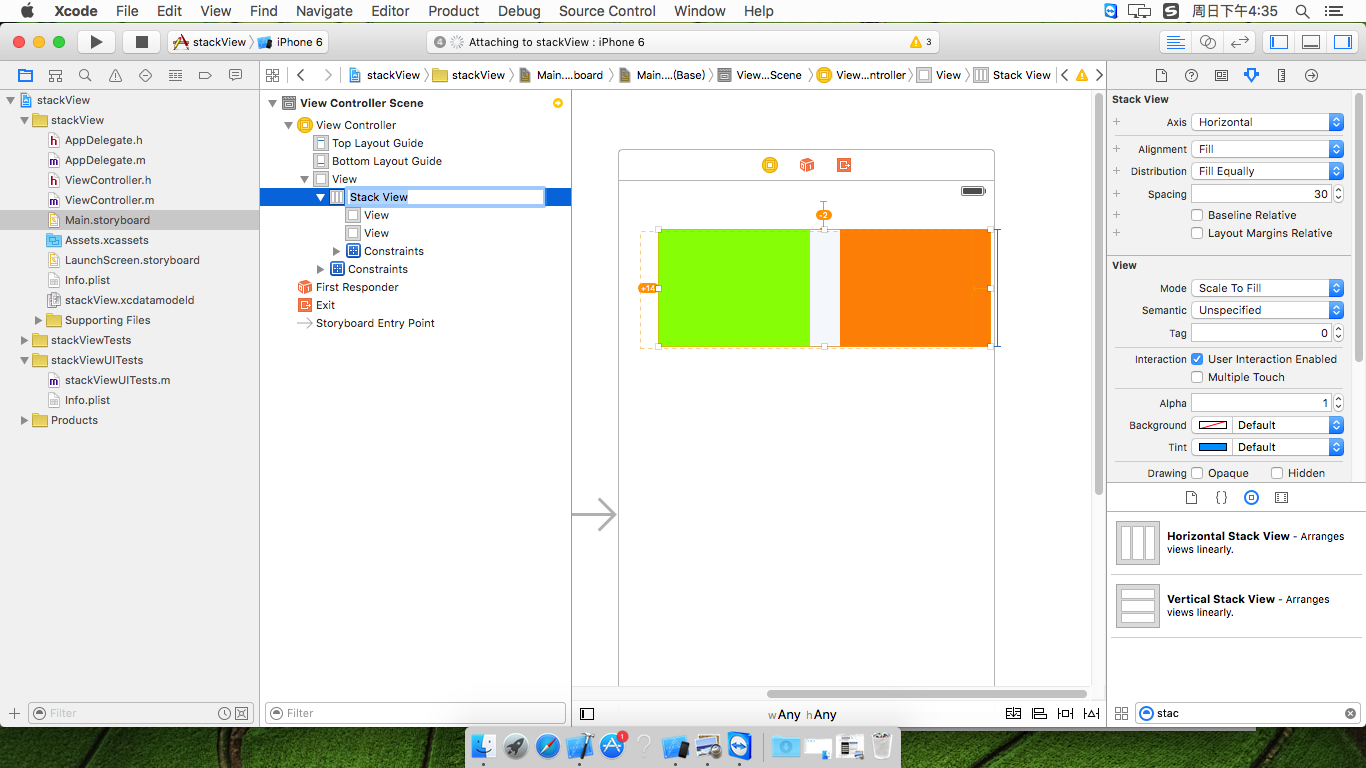Open the wAny hAny size class control
Viewport: 1366px width, 768px height.
coord(802,714)
